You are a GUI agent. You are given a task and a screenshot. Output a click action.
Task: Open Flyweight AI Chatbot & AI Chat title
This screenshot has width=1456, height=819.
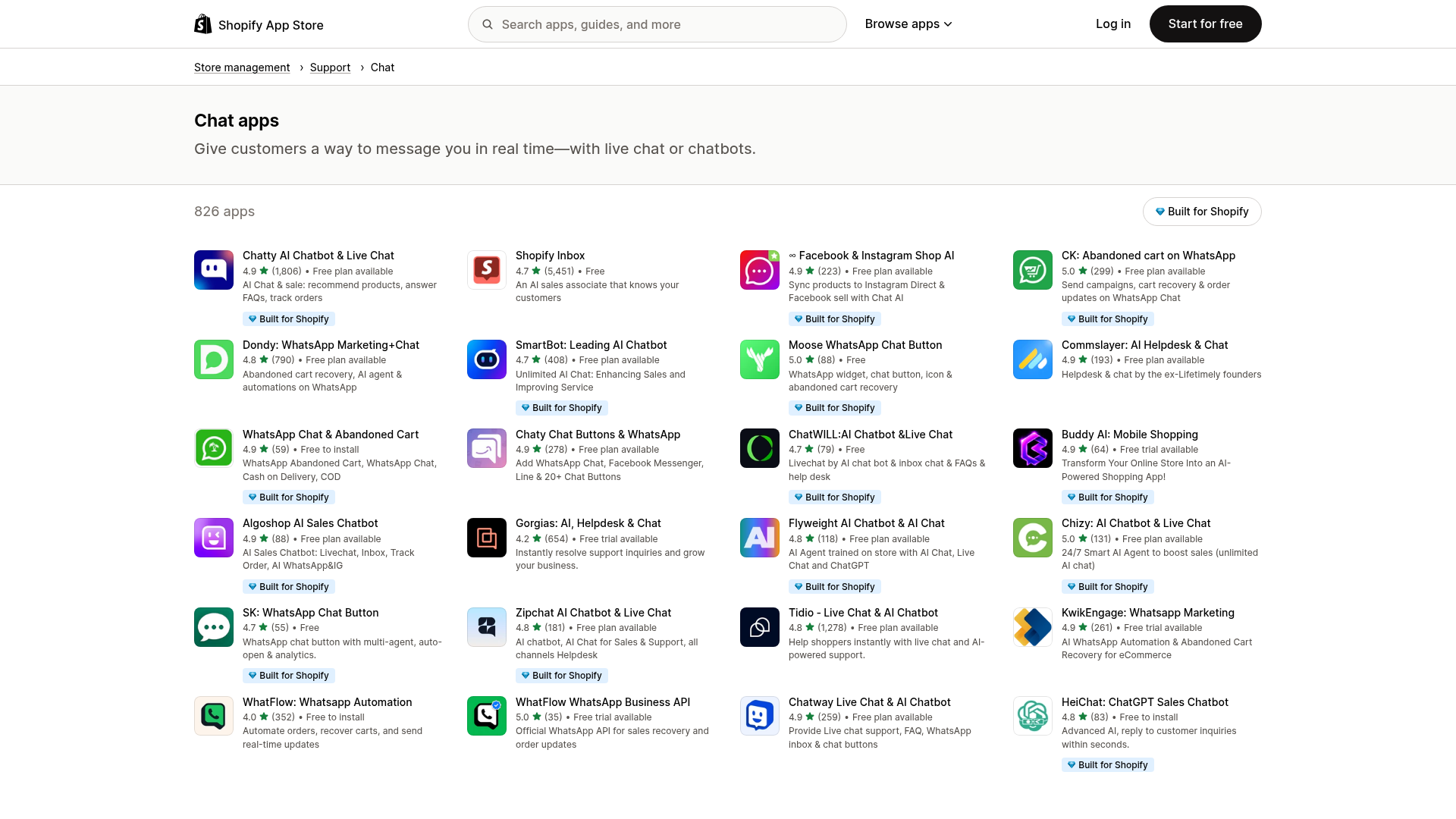[x=867, y=523]
